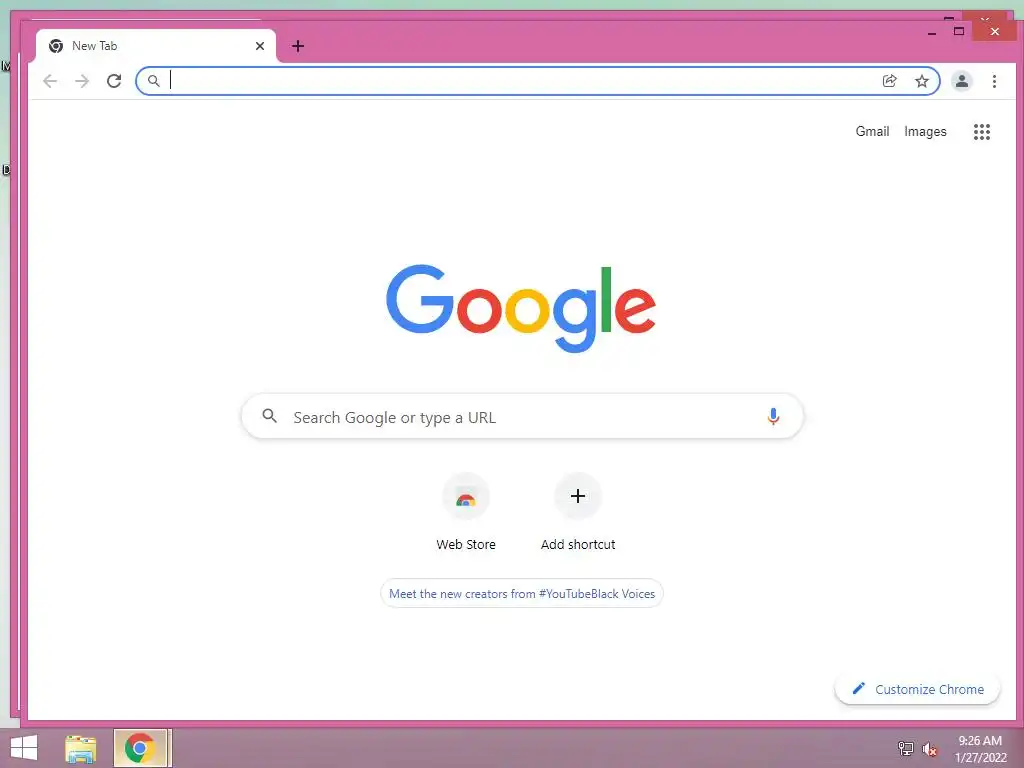Start voice search with the microphone icon
This screenshot has height=768, width=1024.
773,417
